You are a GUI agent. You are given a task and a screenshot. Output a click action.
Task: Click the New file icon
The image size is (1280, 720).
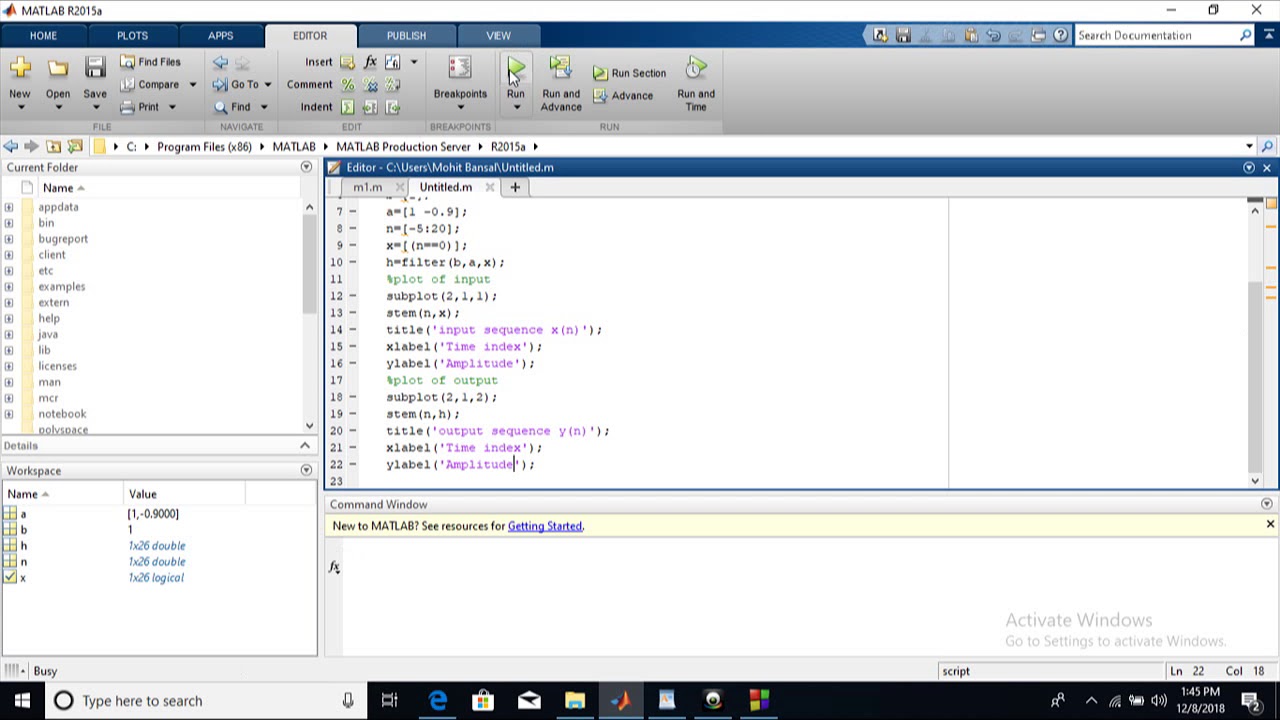(x=20, y=68)
